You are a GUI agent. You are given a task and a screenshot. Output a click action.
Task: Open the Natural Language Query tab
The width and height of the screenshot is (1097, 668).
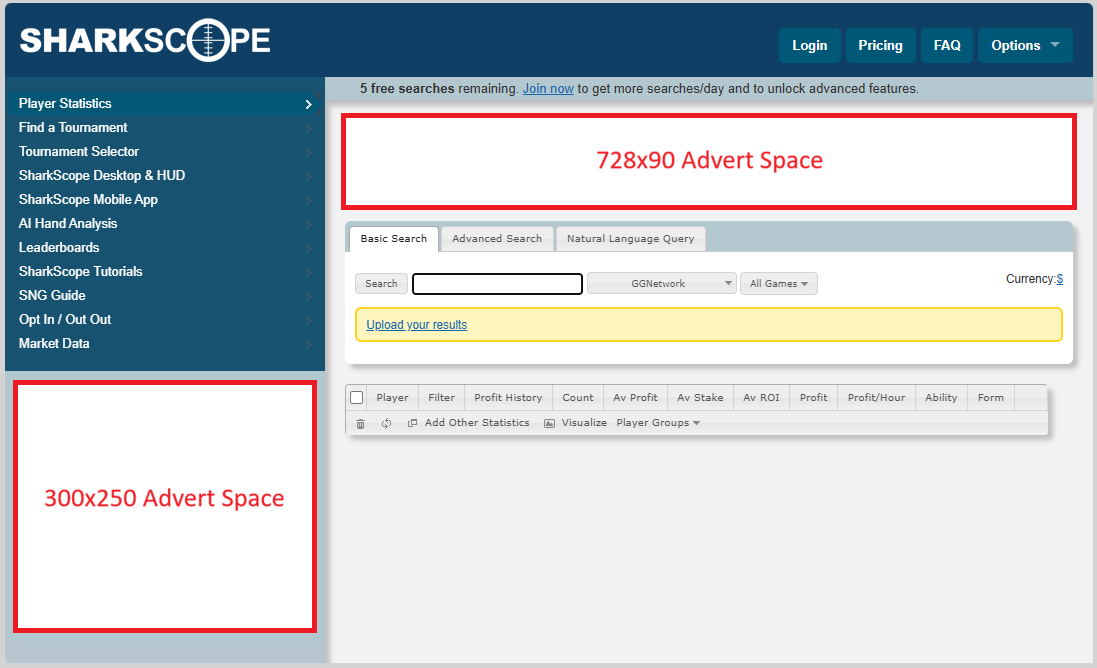[x=630, y=238]
